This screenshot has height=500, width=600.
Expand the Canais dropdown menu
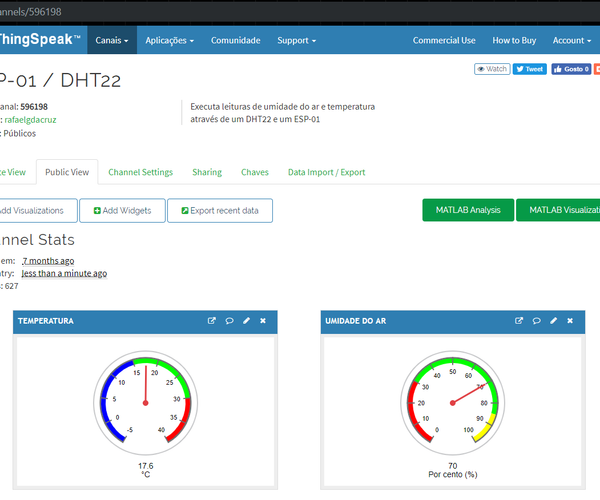click(112, 40)
